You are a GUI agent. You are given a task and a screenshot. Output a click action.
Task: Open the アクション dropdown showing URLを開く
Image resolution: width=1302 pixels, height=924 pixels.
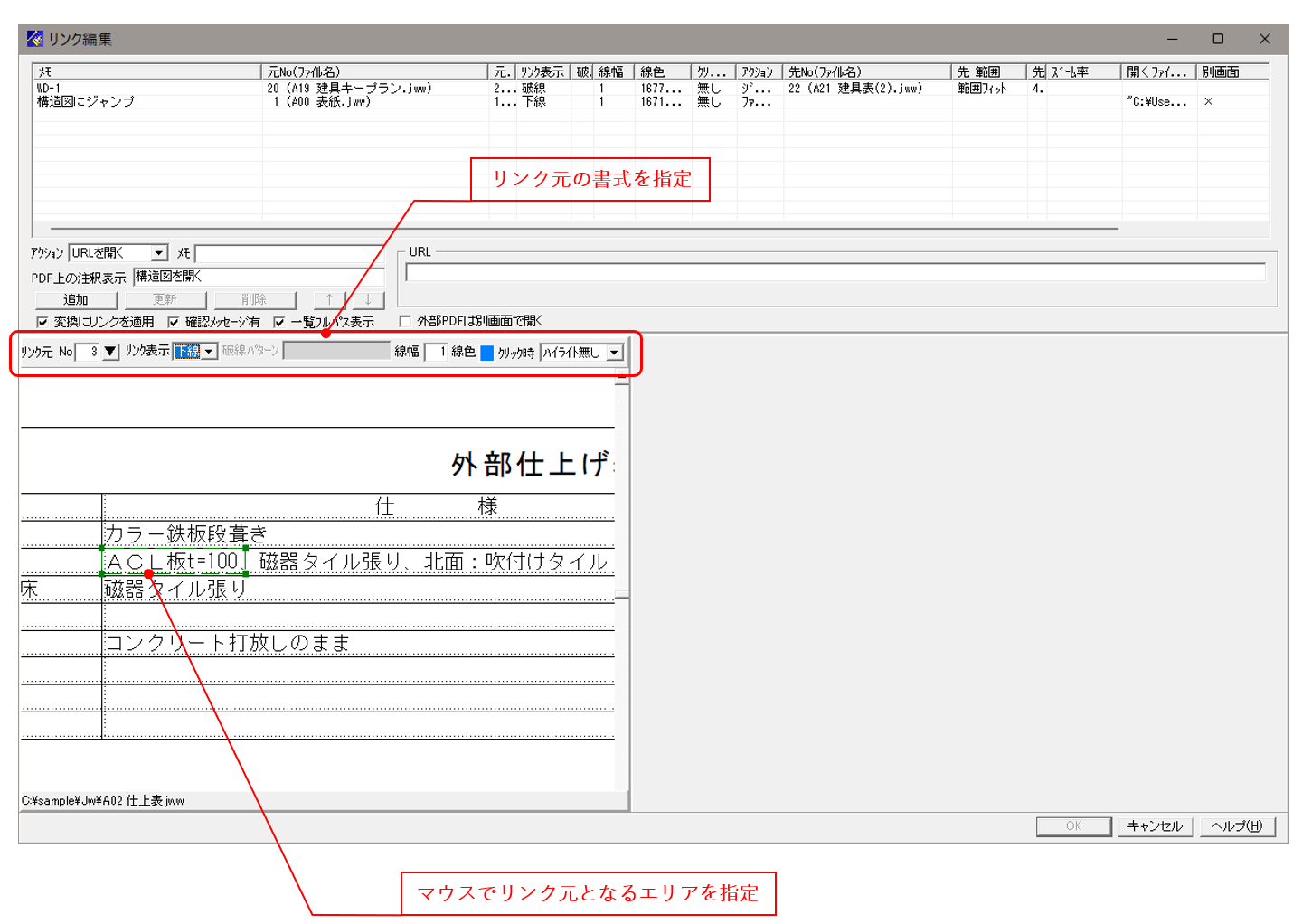160,252
